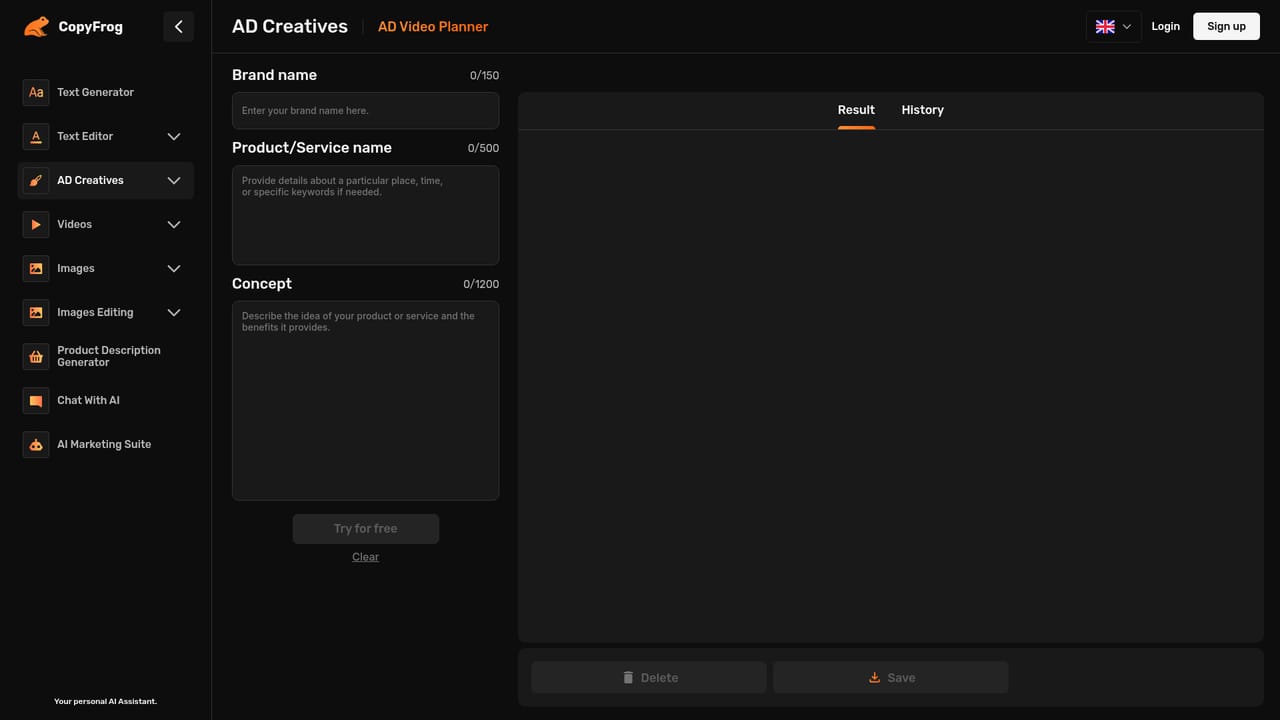Click the AD Video Planner heading text
The height and width of the screenshot is (720, 1280).
coord(433,27)
